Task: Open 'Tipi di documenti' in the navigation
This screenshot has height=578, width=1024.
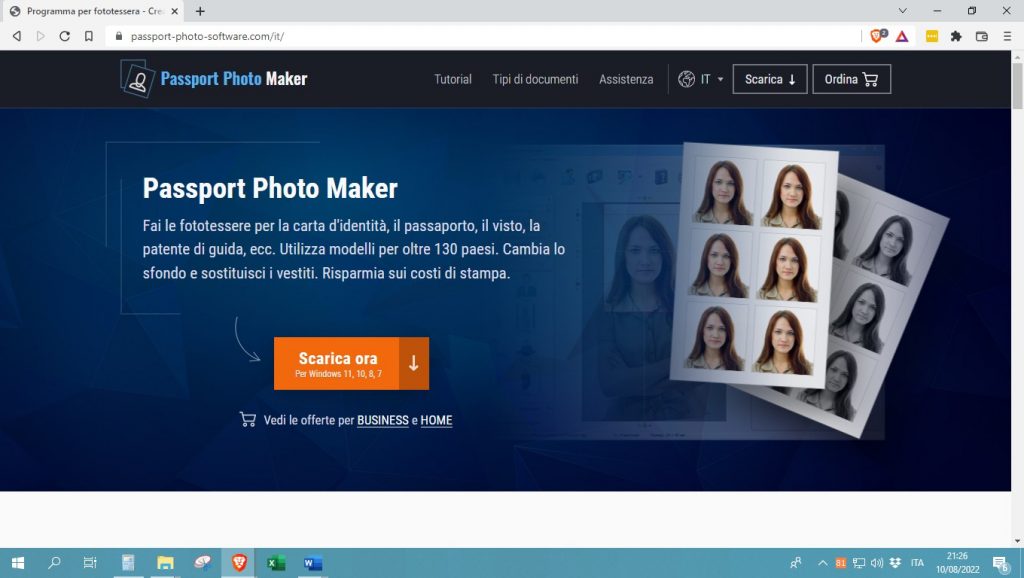Action: pos(534,79)
